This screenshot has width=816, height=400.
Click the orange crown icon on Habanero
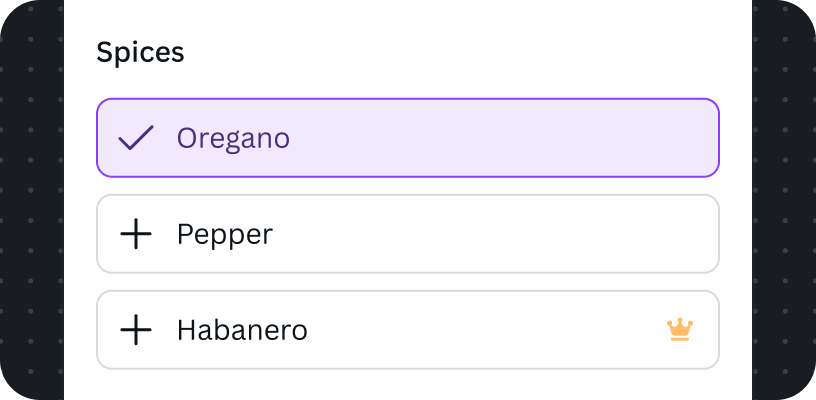point(680,330)
